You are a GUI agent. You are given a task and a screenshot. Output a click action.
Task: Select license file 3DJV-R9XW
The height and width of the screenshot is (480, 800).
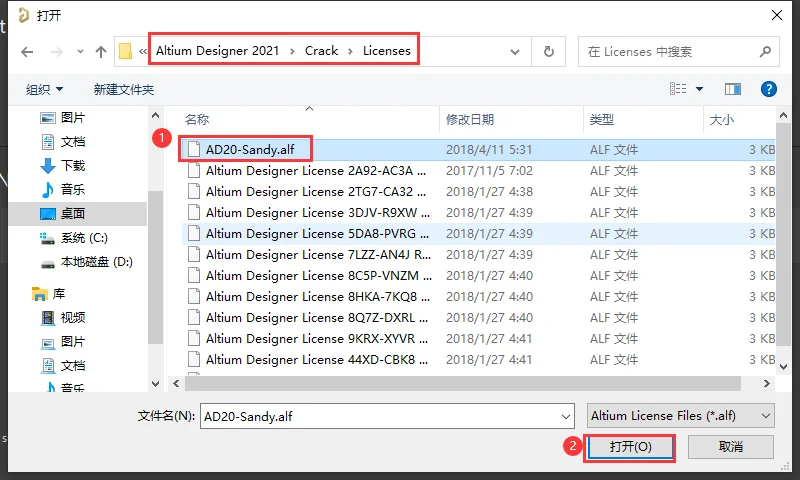[x=478, y=212]
